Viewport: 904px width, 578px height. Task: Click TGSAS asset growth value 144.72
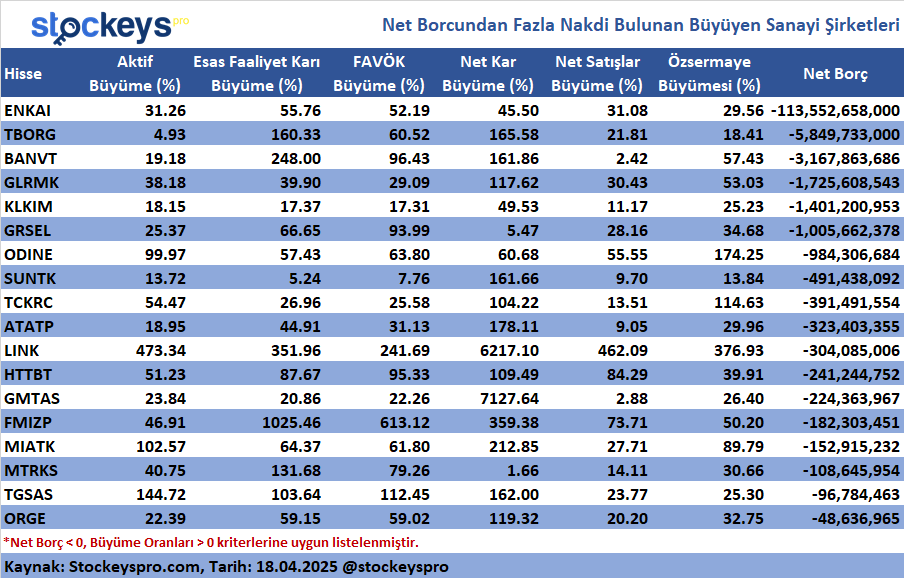click(161, 495)
